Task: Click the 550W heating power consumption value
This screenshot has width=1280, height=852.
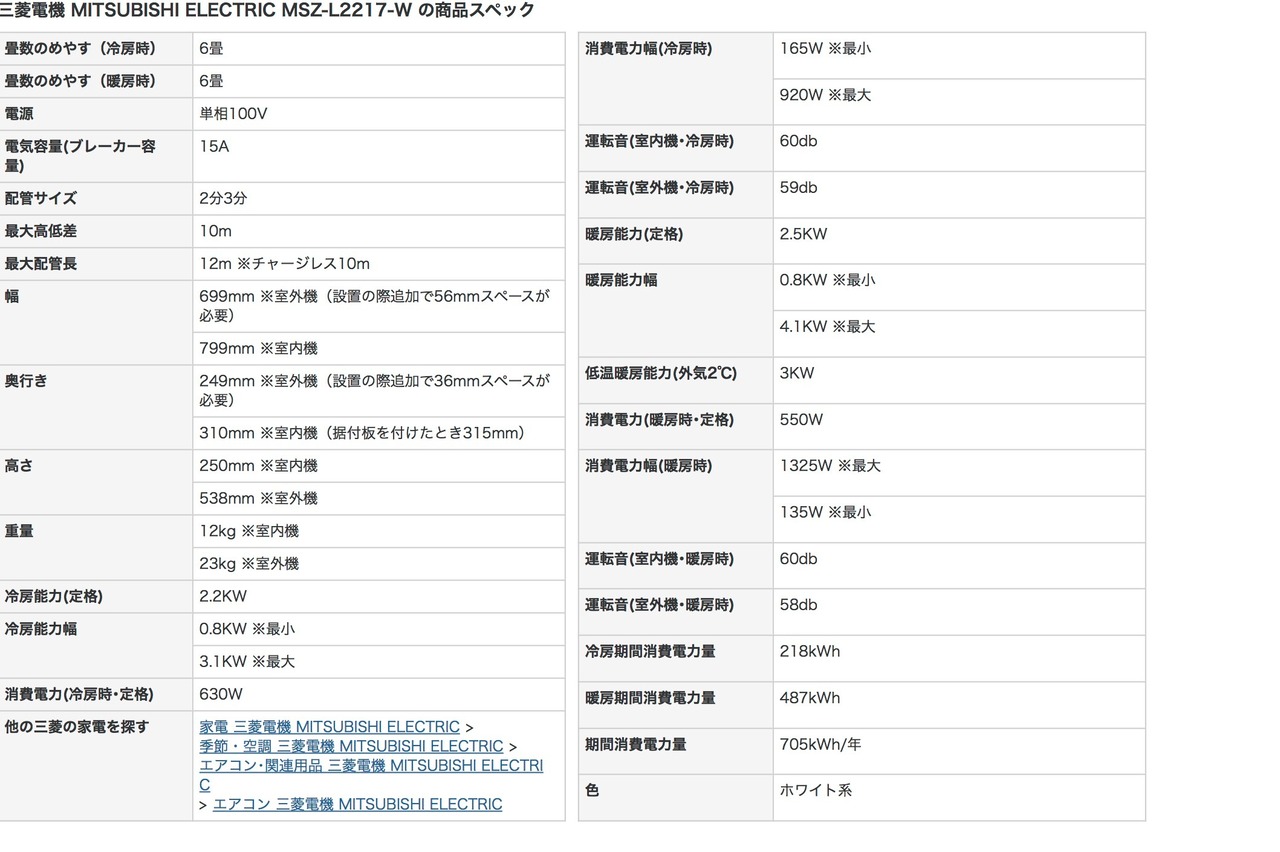Action: pyautogui.click(x=801, y=419)
